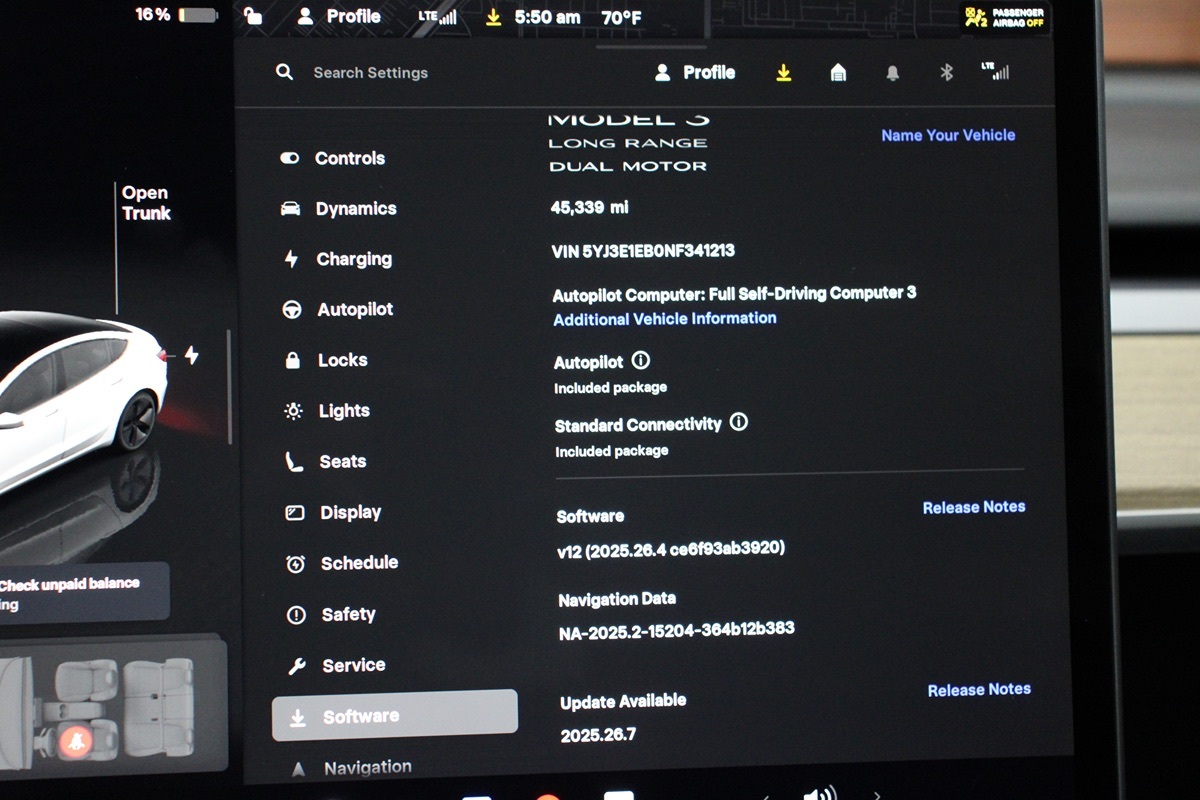The height and width of the screenshot is (800, 1200).
Task: Open the Controls settings menu
Action: (x=349, y=158)
